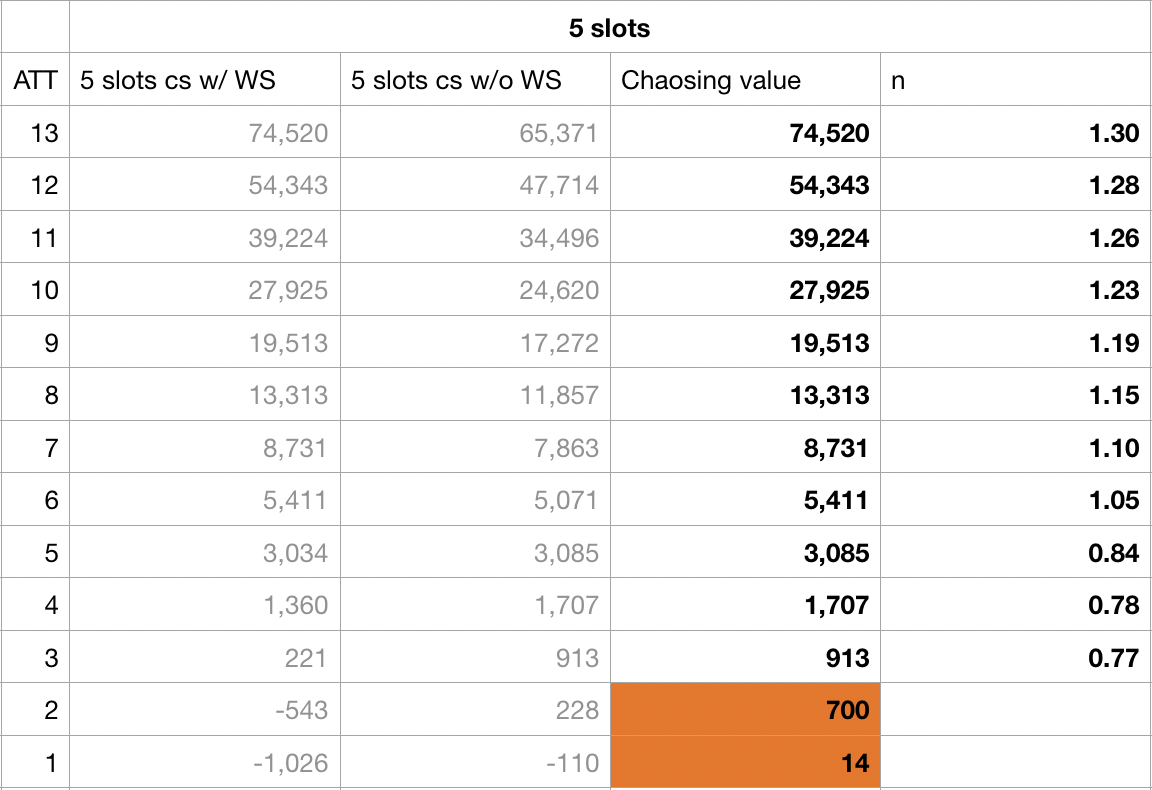1152x790 pixels.
Task: Select the cell containing -110
Action: (475, 763)
